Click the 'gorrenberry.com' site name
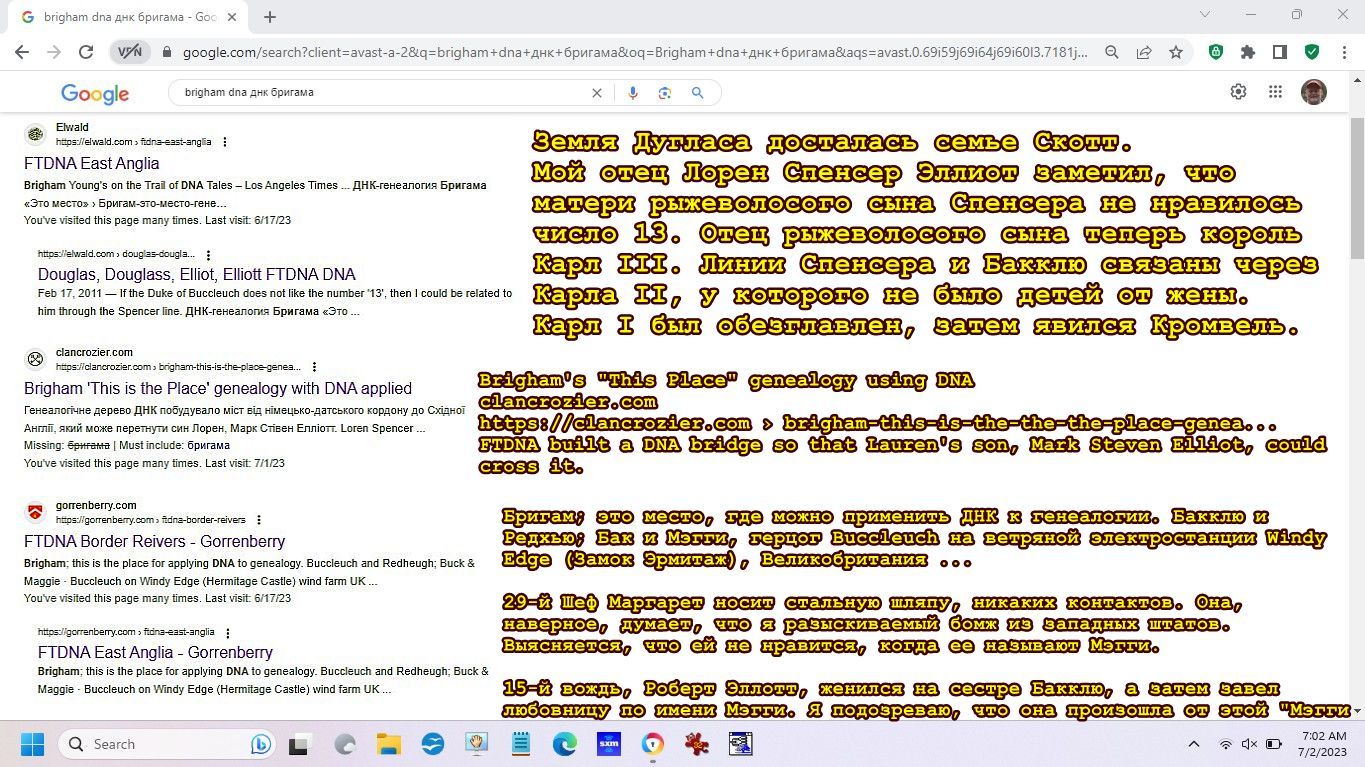This screenshot has height=767, width=1365. (96, 506)
